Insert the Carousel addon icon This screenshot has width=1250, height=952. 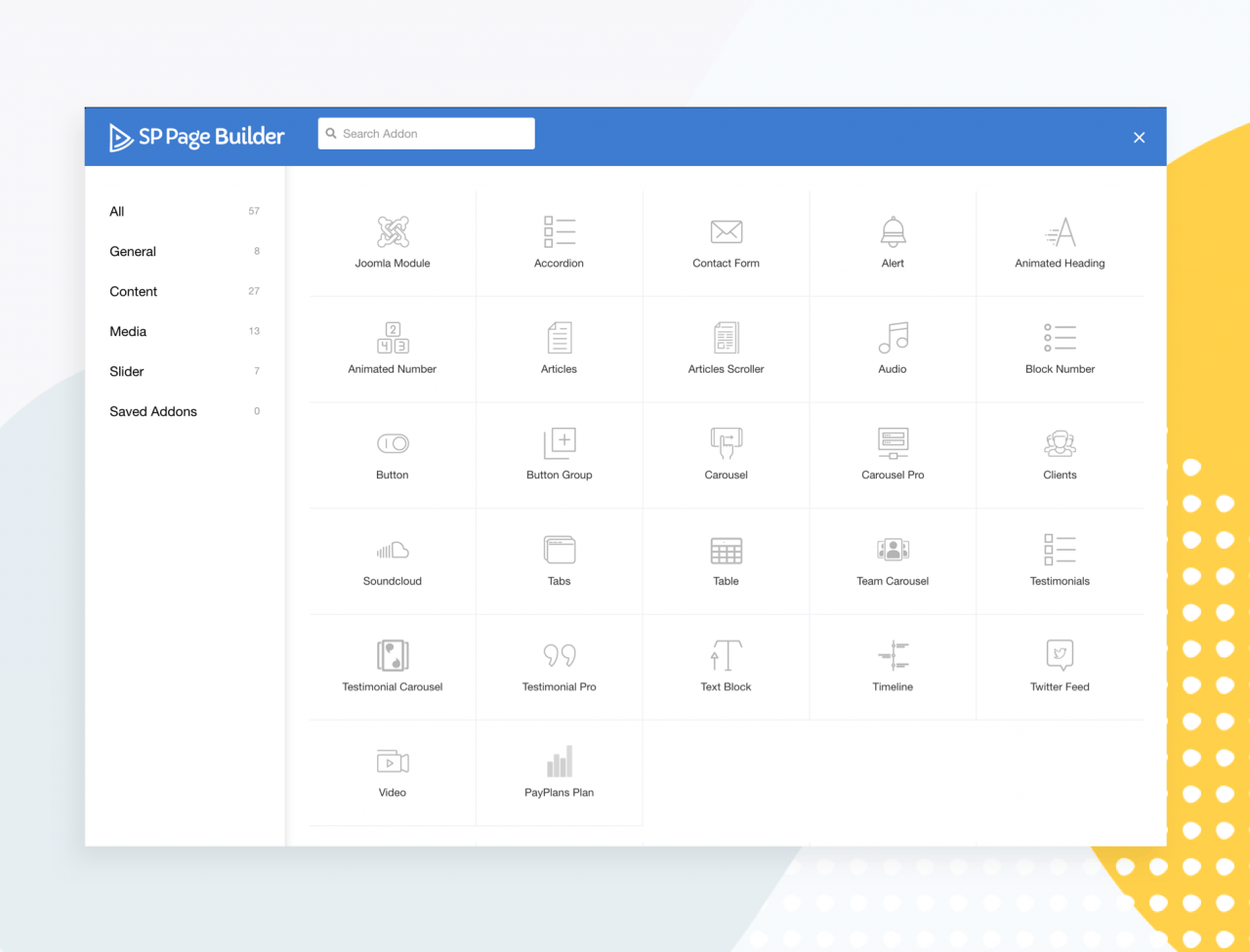pos(727,443)
